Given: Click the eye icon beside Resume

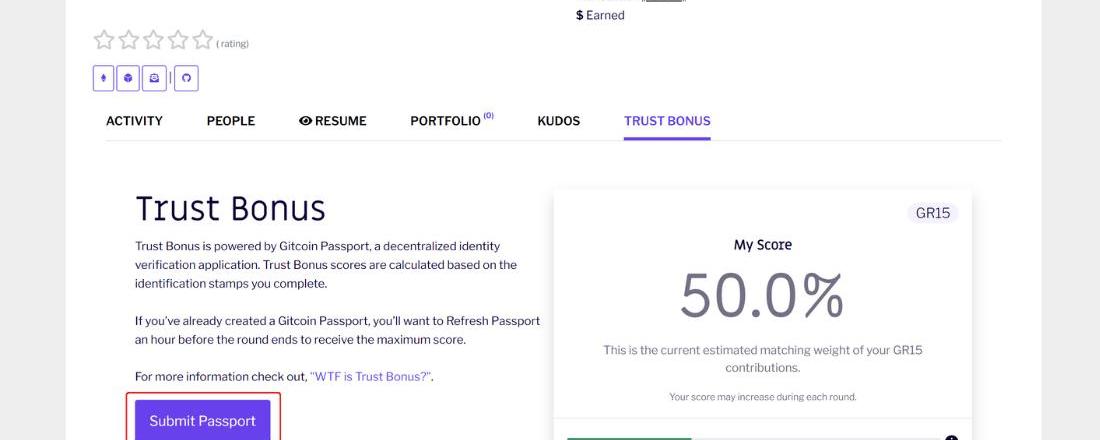Looking at the screenshot, I should (305, 121).
